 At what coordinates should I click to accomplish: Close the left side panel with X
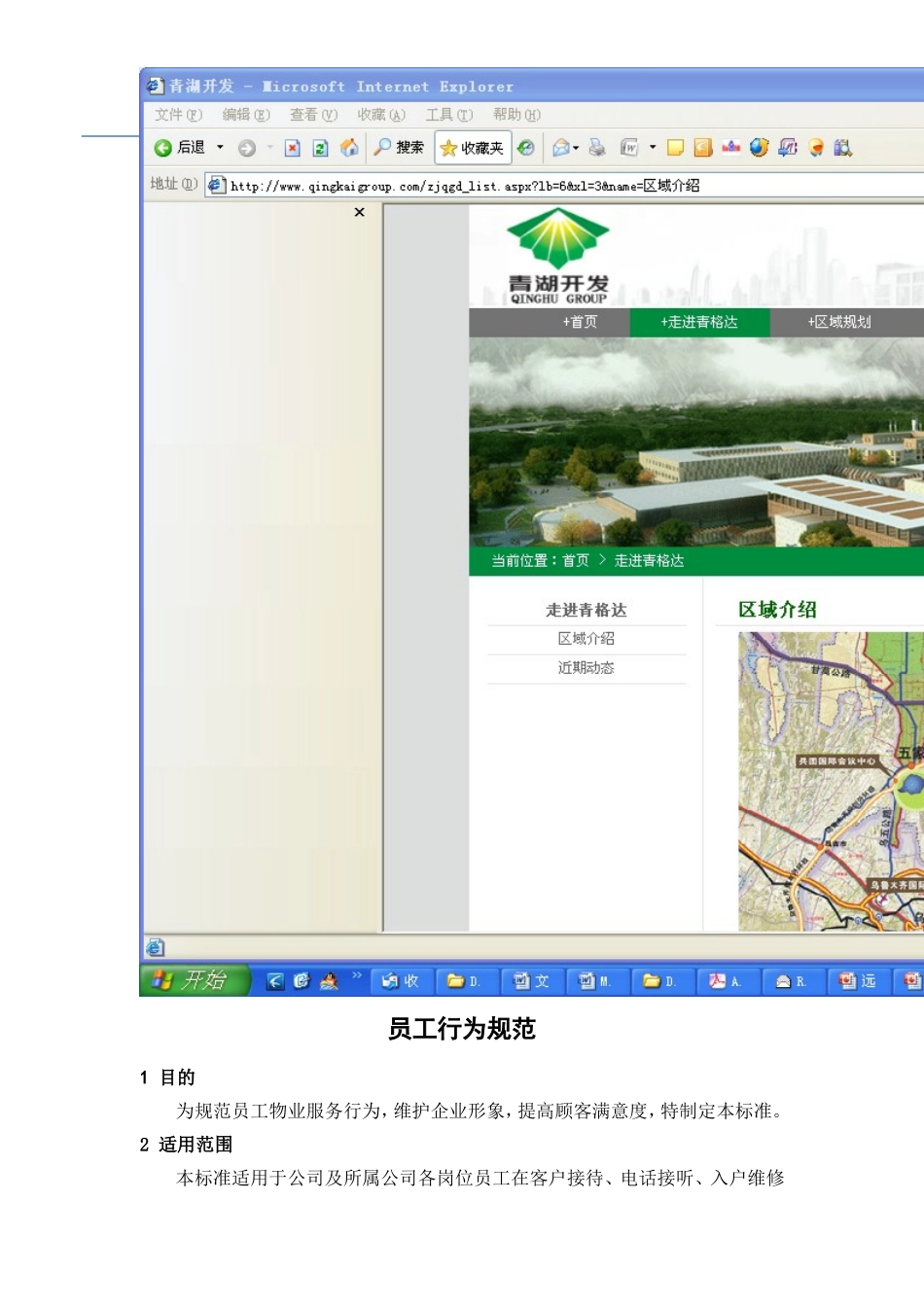[x=359, y=212]
